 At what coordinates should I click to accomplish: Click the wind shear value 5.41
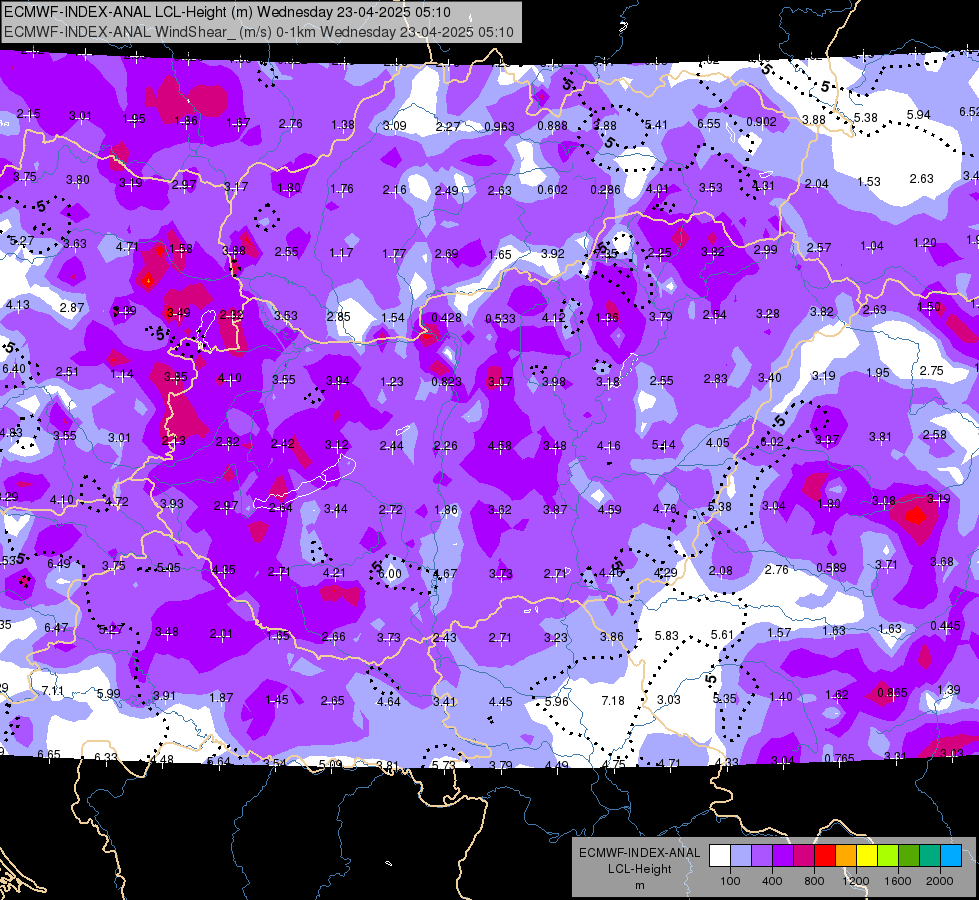656,125
